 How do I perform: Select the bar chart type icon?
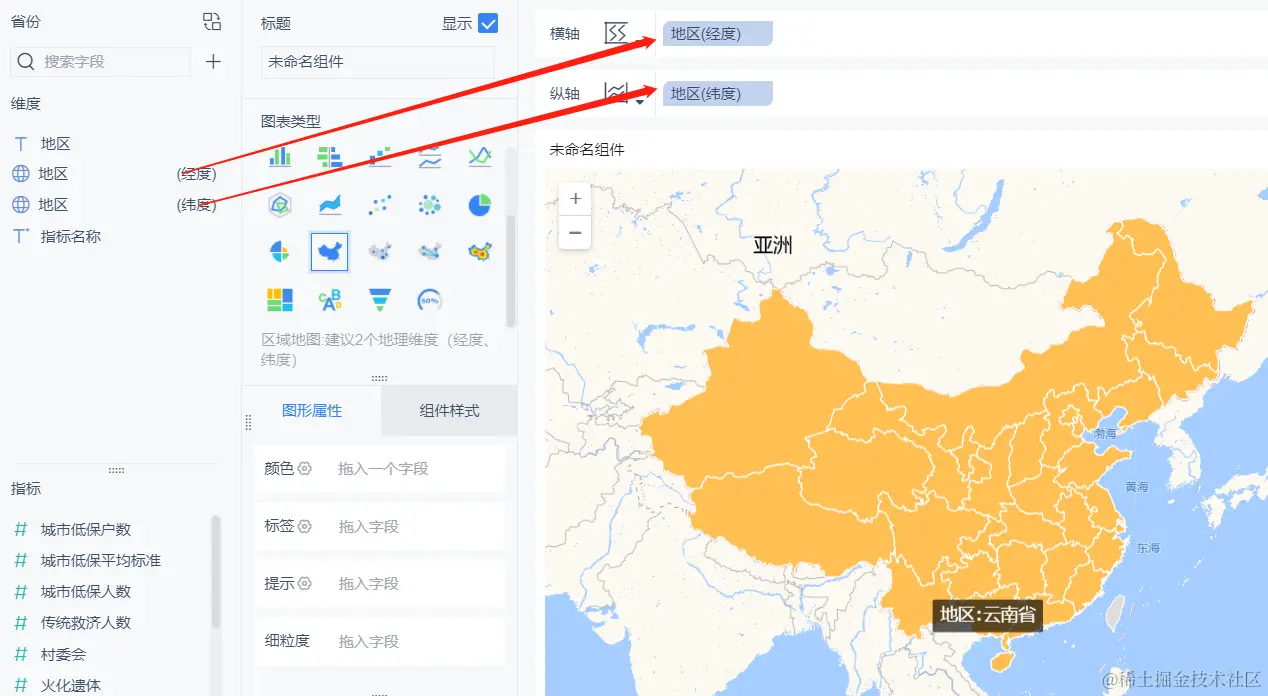click(x=279, y=157)
